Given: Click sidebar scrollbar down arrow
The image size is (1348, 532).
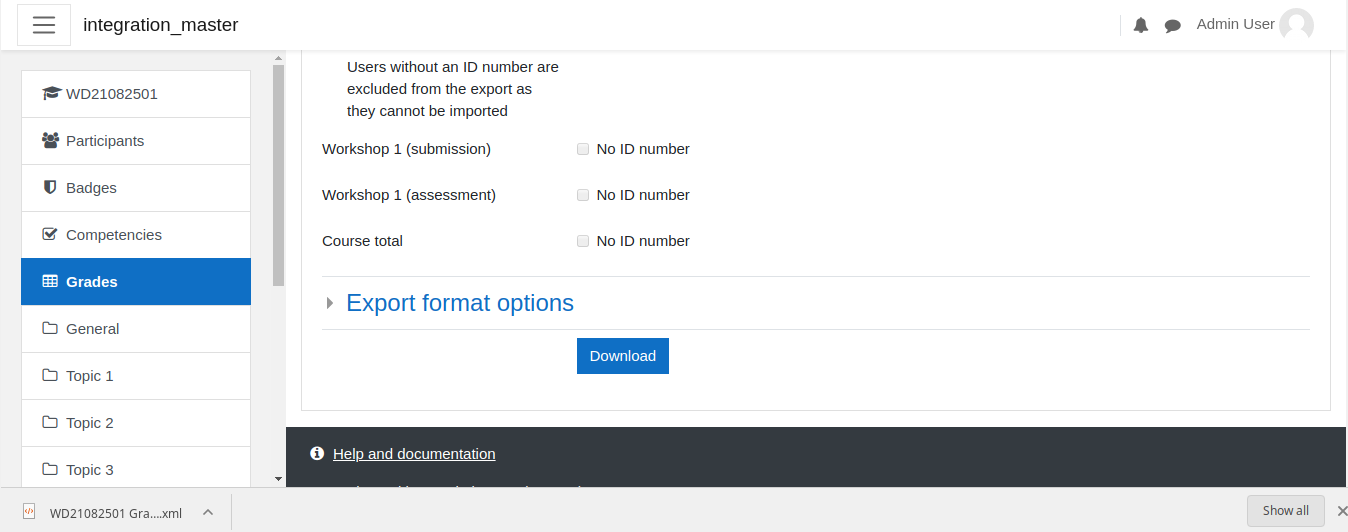Looking at the screenshot, I should click(x=279, y=480).
